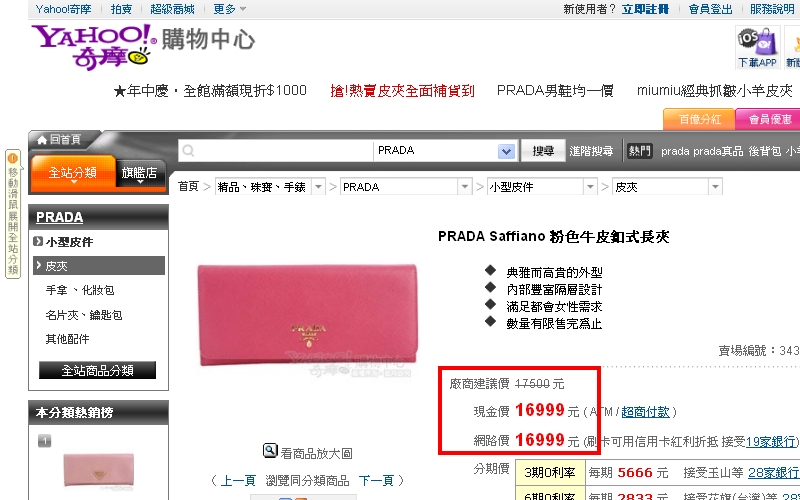Click the search magnifier icon in search box

click(188, 151)
